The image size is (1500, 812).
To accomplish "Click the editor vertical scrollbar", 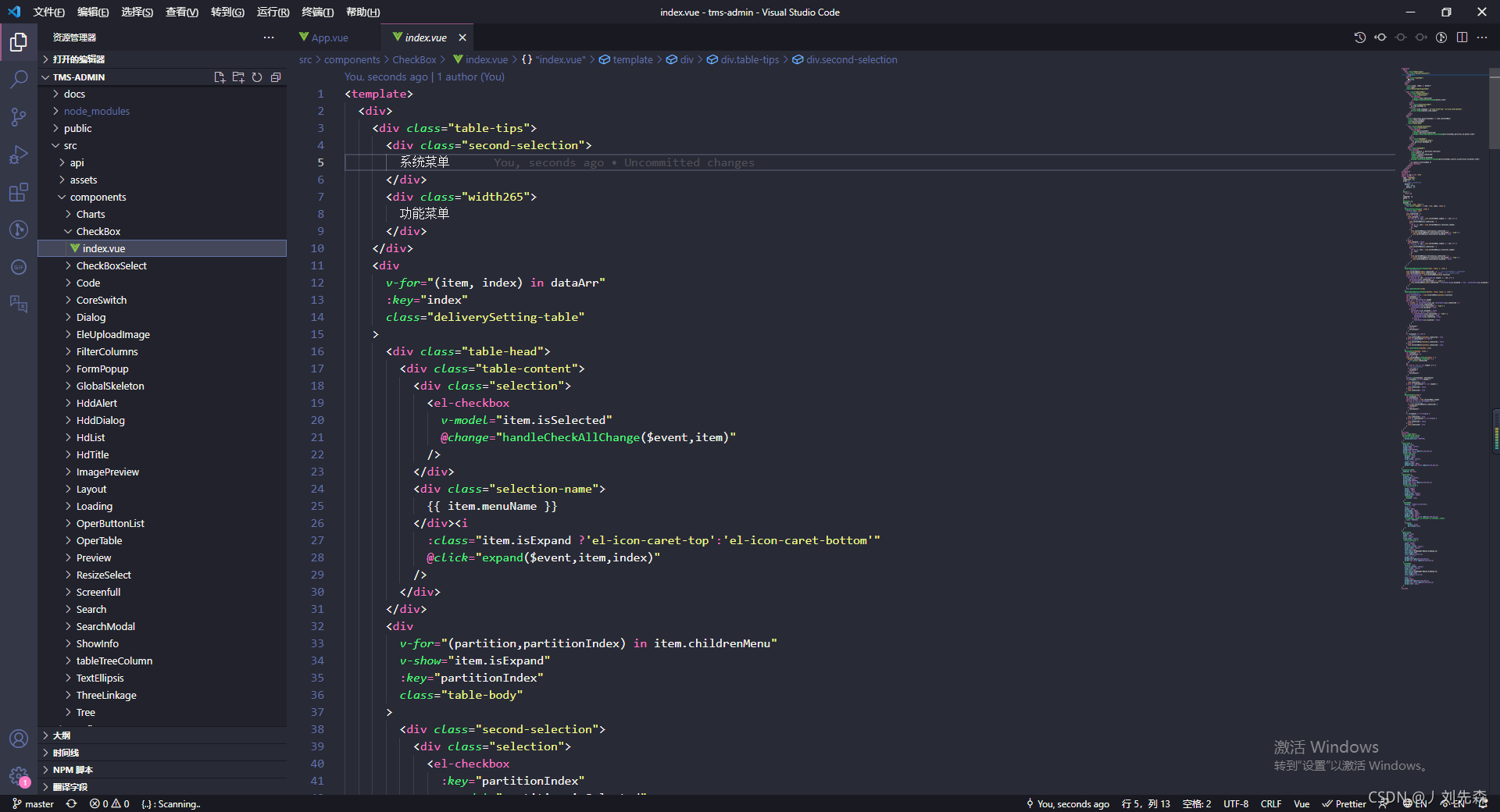I will coord(1495,109).
